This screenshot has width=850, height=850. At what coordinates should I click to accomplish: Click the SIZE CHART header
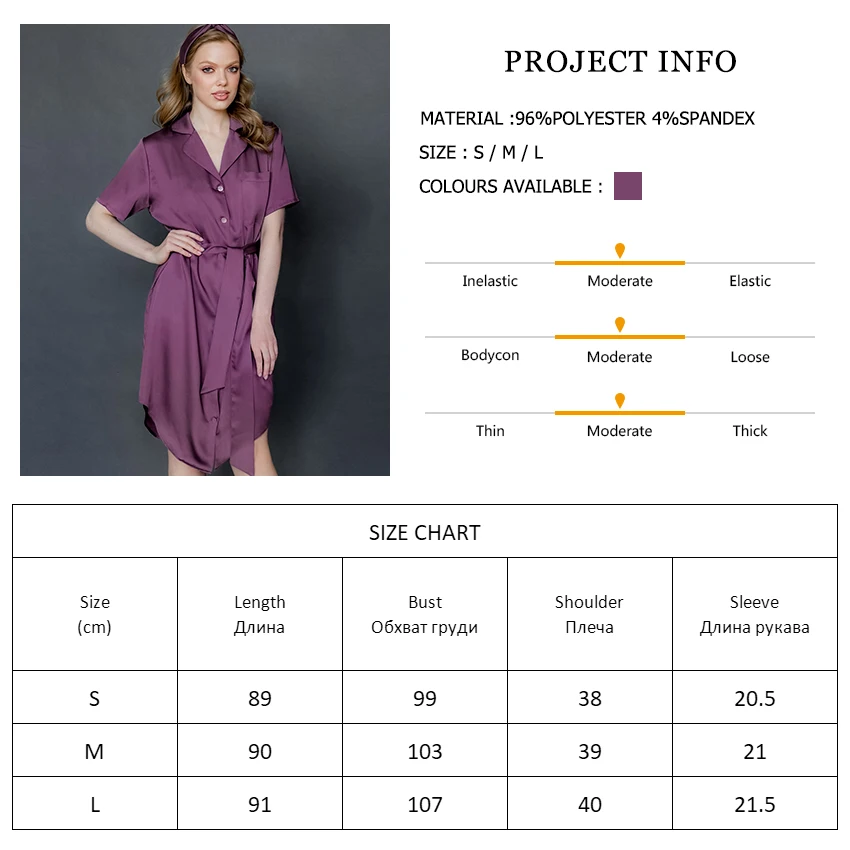pyautogui.click(x=425, y=532)
